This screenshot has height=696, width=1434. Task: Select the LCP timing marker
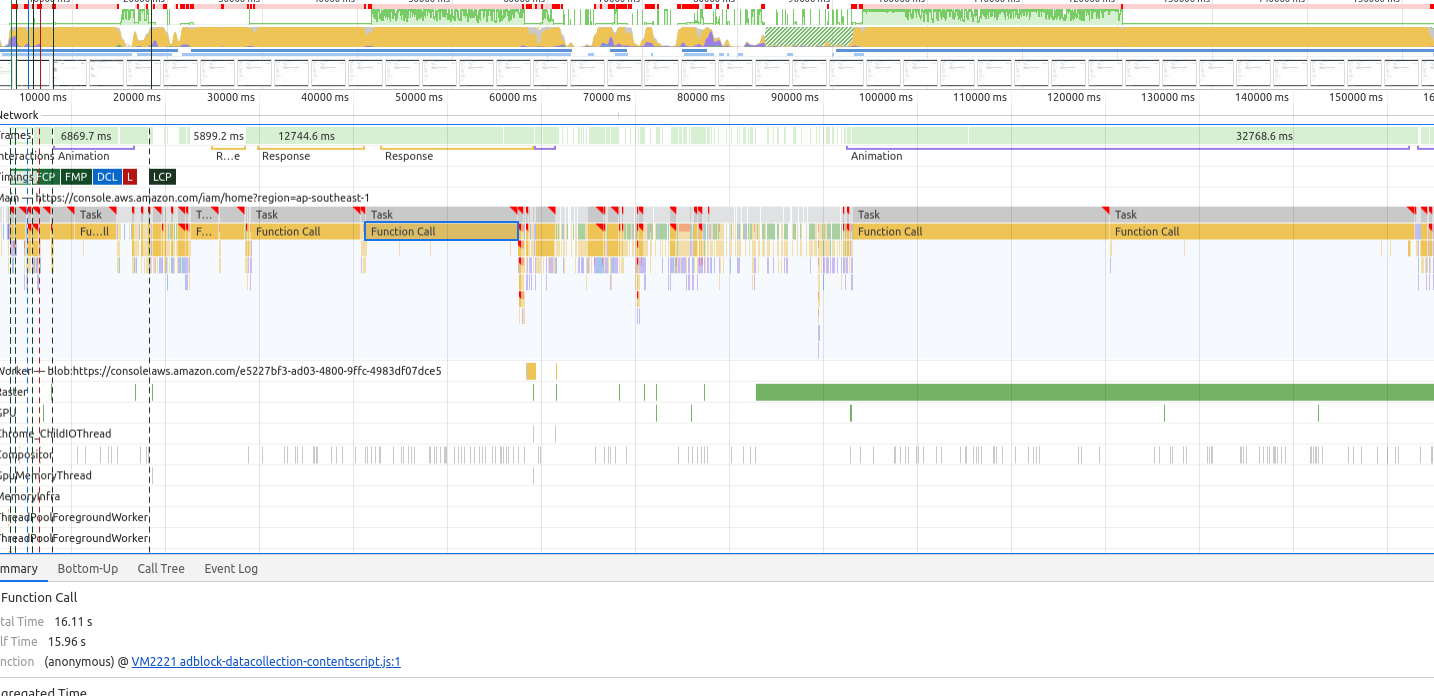point(162,177)
